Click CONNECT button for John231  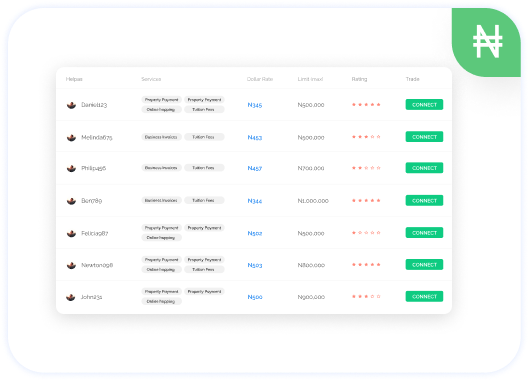pos(424,296)
